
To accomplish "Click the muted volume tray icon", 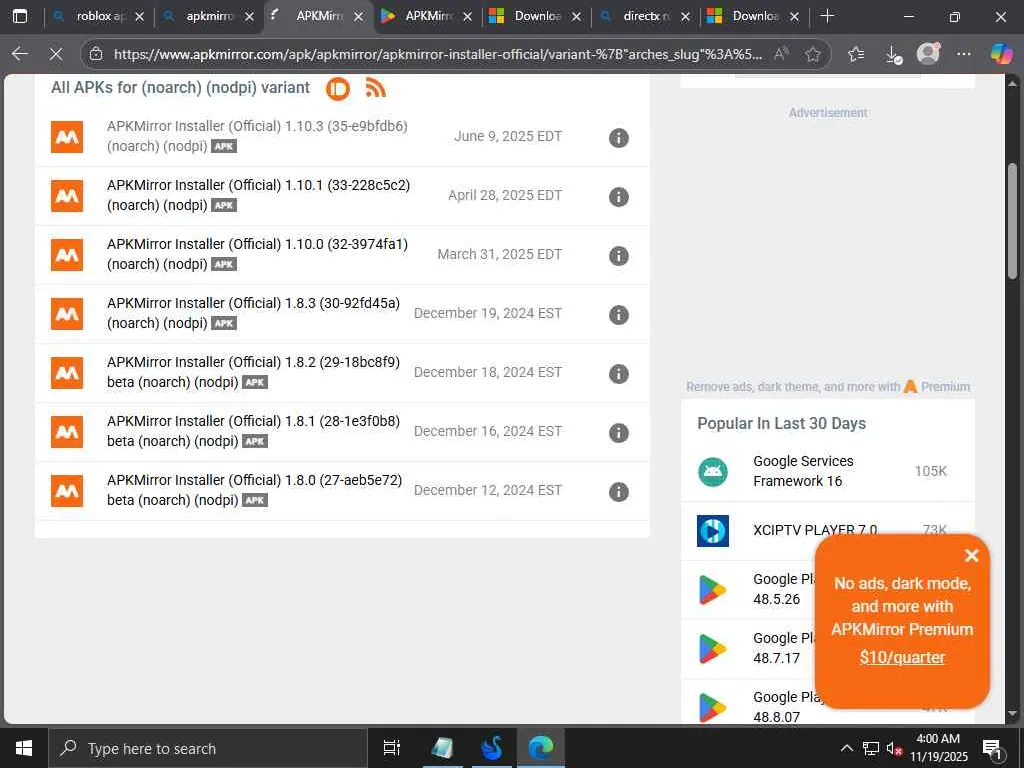I will click(x=894, y=748).
